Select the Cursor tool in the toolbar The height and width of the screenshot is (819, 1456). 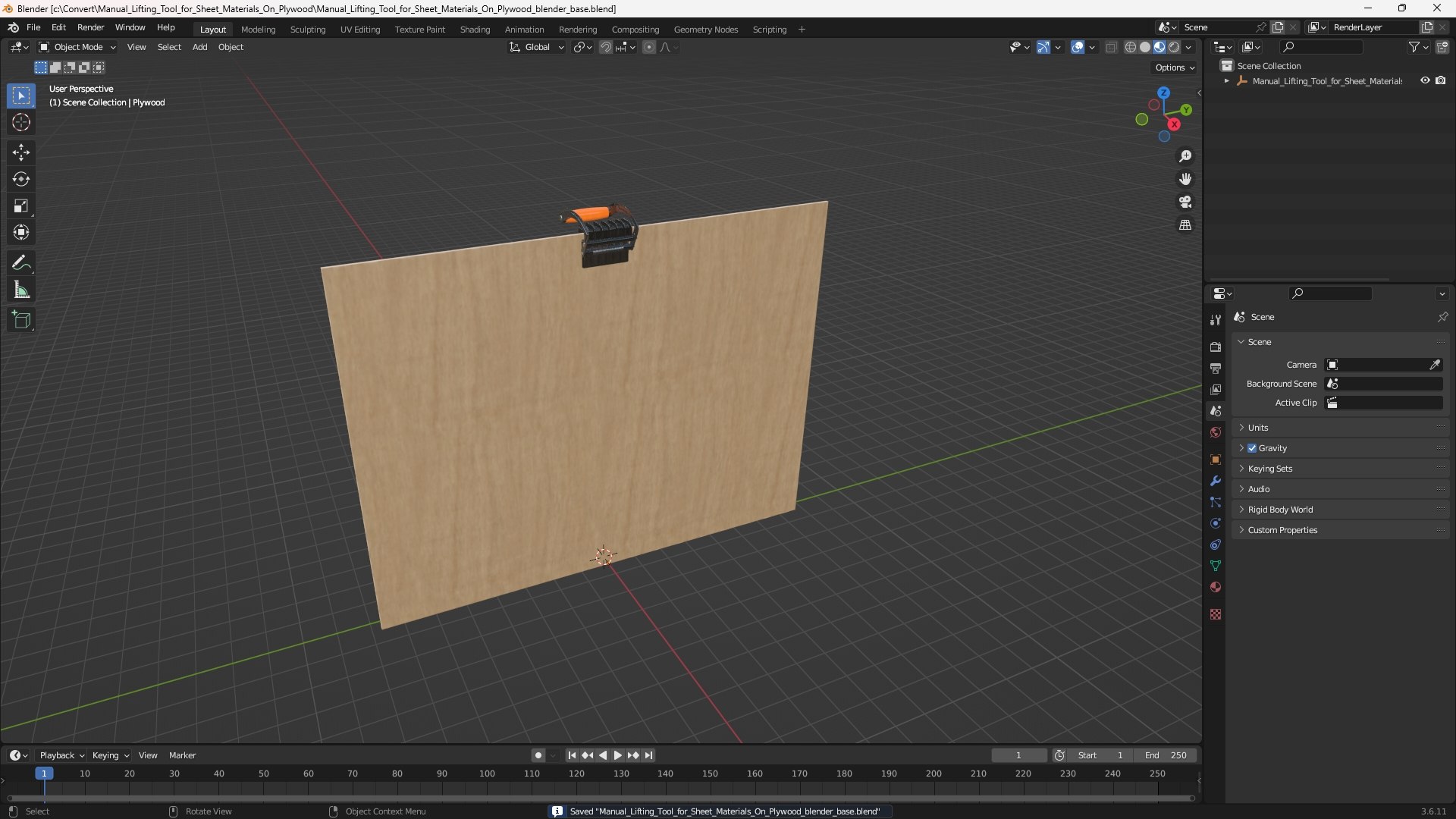click(x=21, y=122)
